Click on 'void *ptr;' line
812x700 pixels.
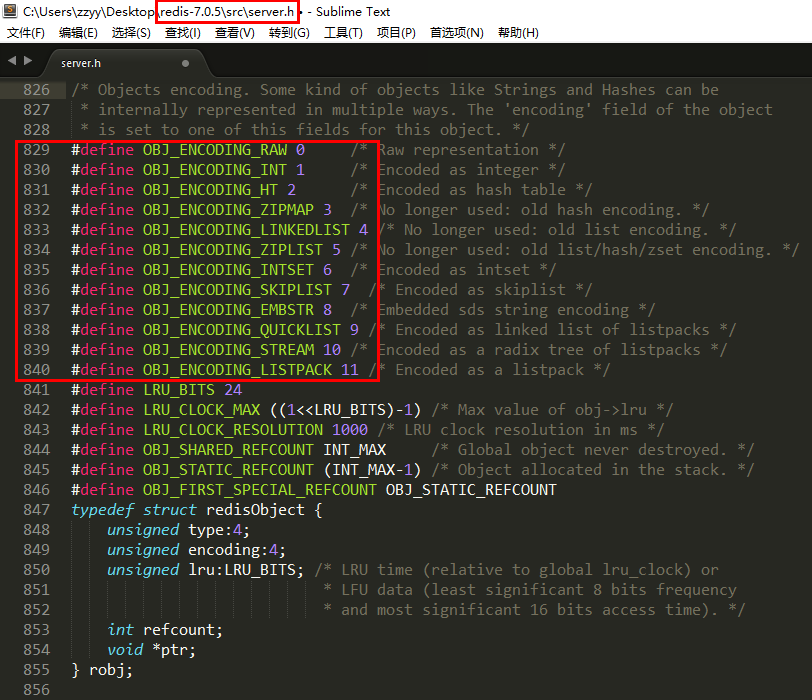151,650
